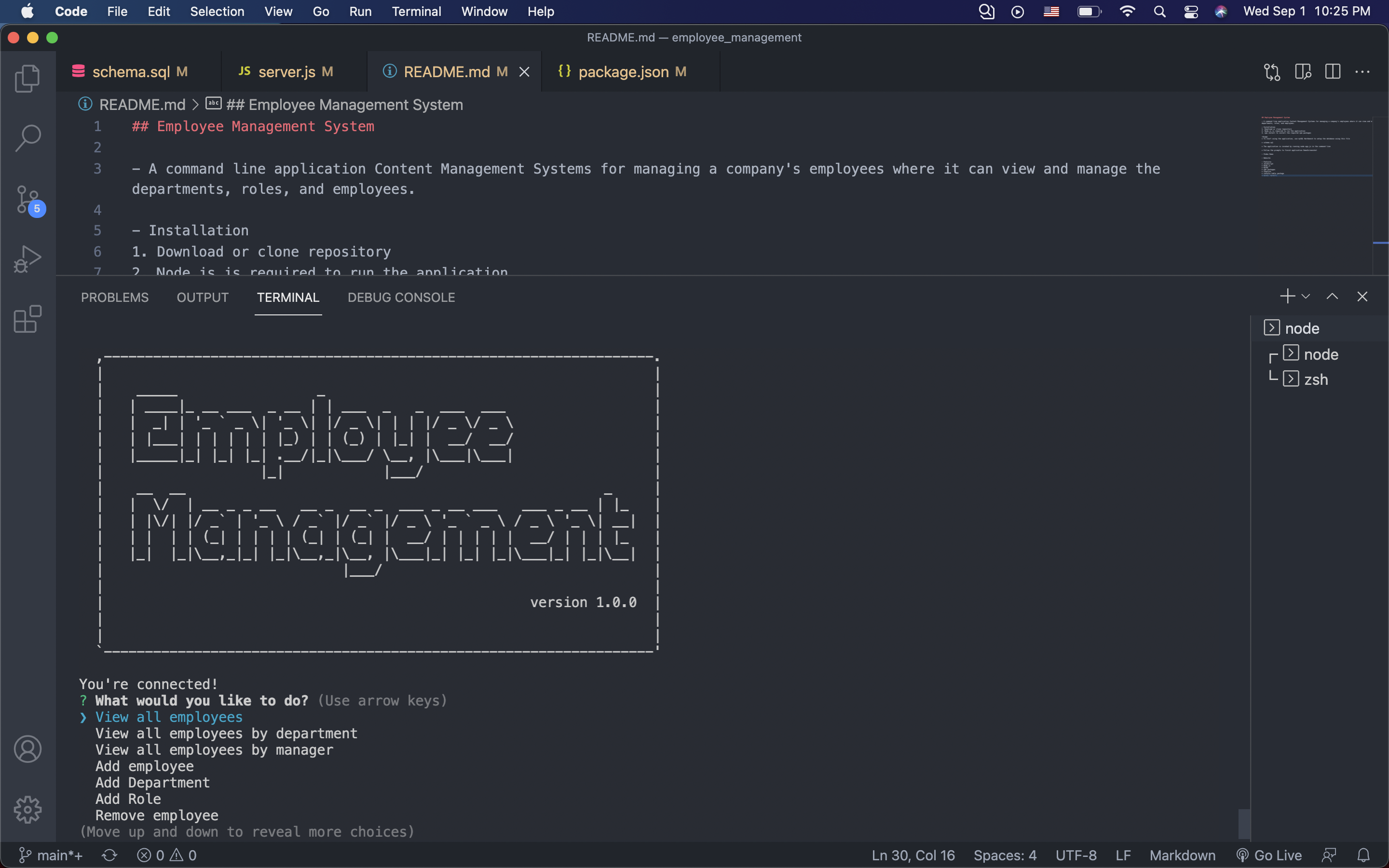Start the Go Live server
The height and width of the screenshot is (868, 1389).
click(1269, 855)
